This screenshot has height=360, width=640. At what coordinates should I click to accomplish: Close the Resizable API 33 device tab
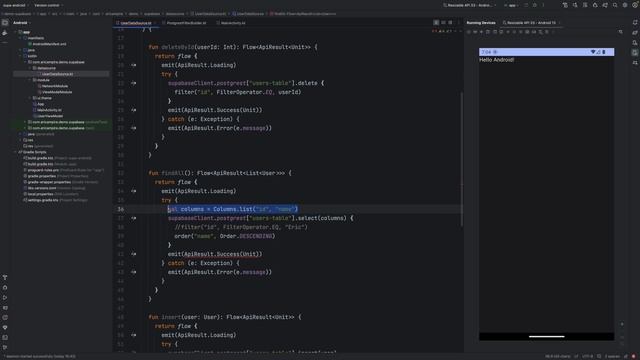[x=560, y=23]
